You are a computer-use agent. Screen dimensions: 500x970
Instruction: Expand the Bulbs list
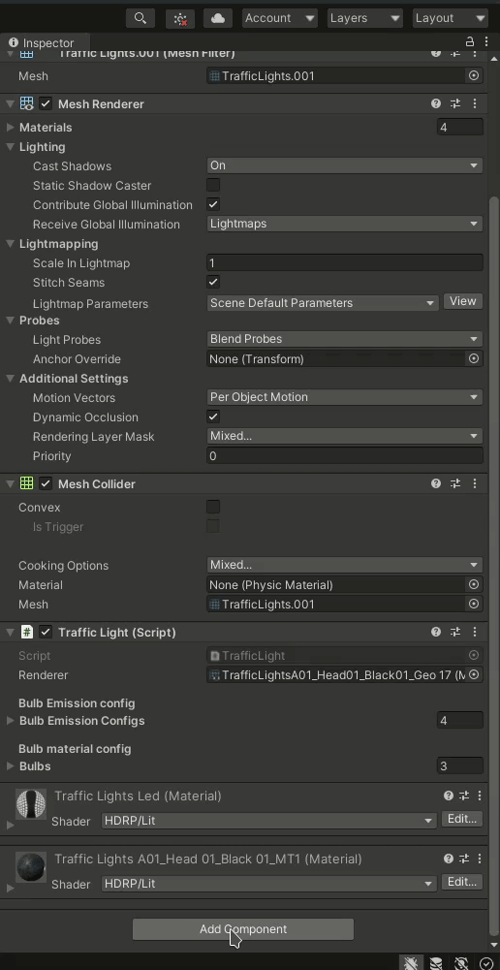tap(11, 766)
